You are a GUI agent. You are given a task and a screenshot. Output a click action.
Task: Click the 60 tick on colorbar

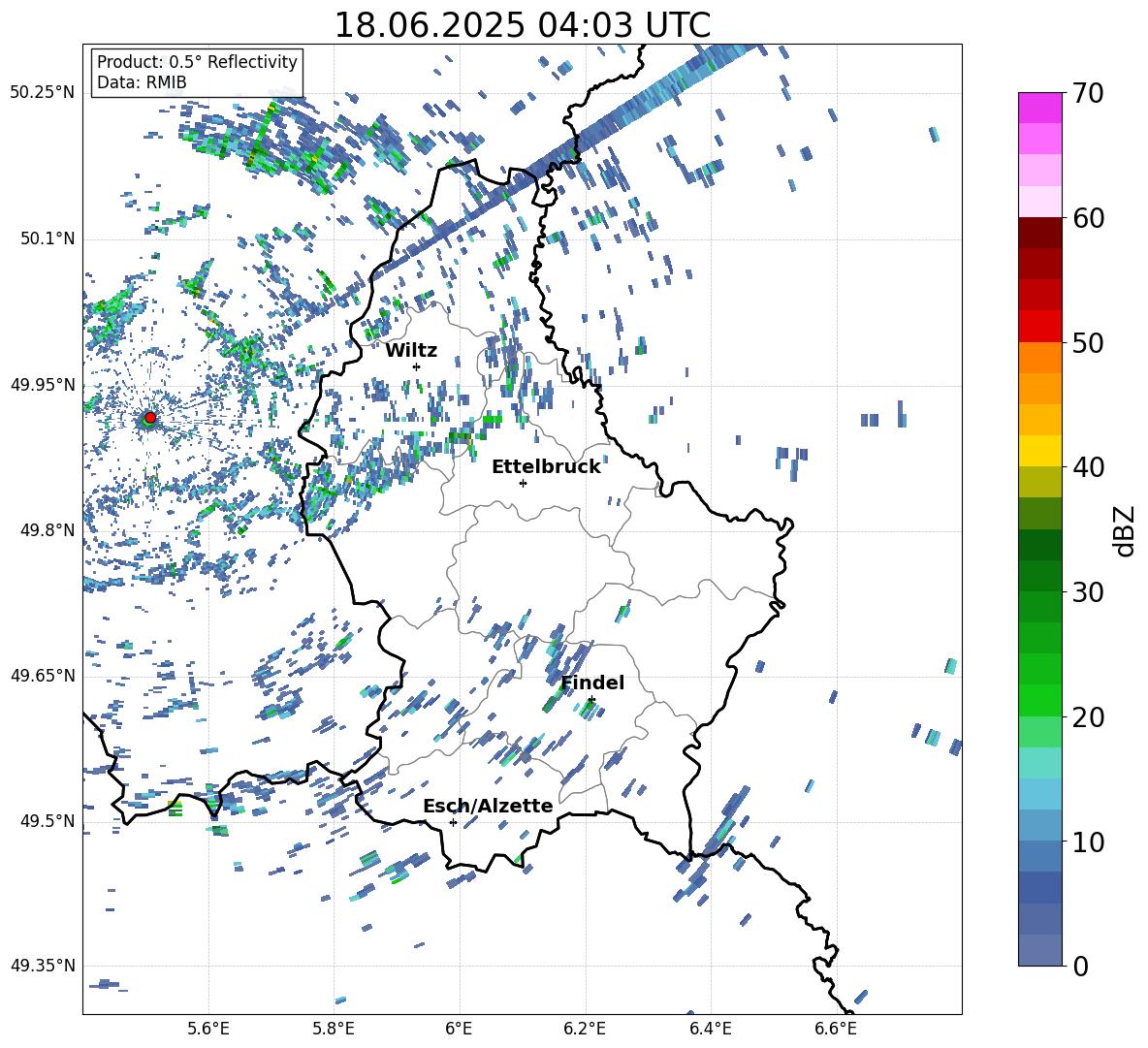[x=1088, y=218]
